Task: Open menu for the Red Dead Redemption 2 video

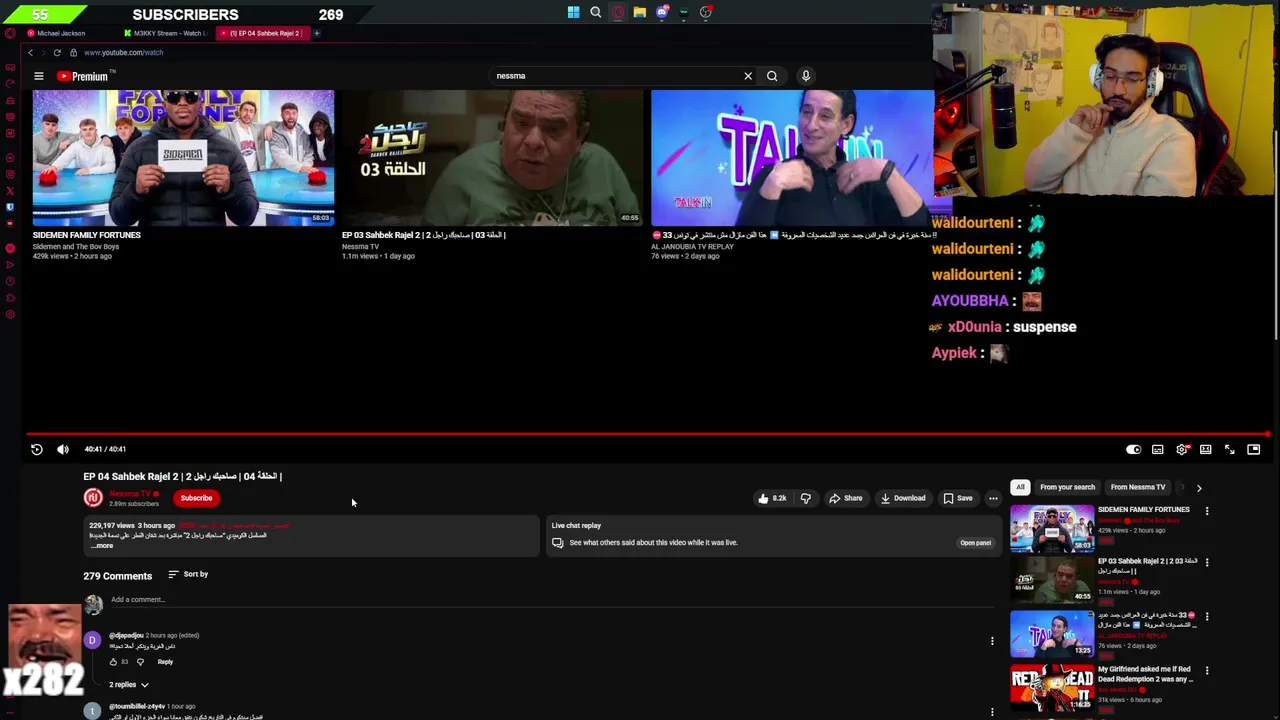Action: tap(1207, 670)
